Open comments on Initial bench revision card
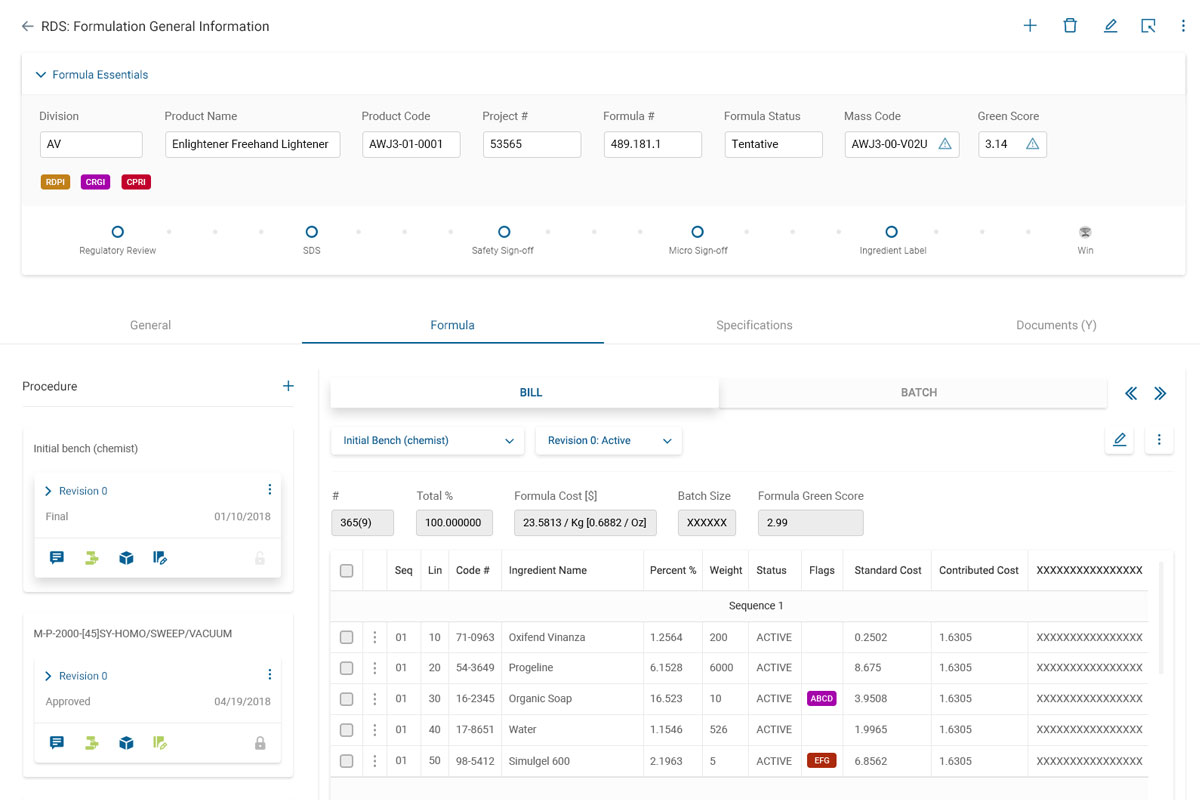Screen dimensions: 1200x800 [57, 558]
